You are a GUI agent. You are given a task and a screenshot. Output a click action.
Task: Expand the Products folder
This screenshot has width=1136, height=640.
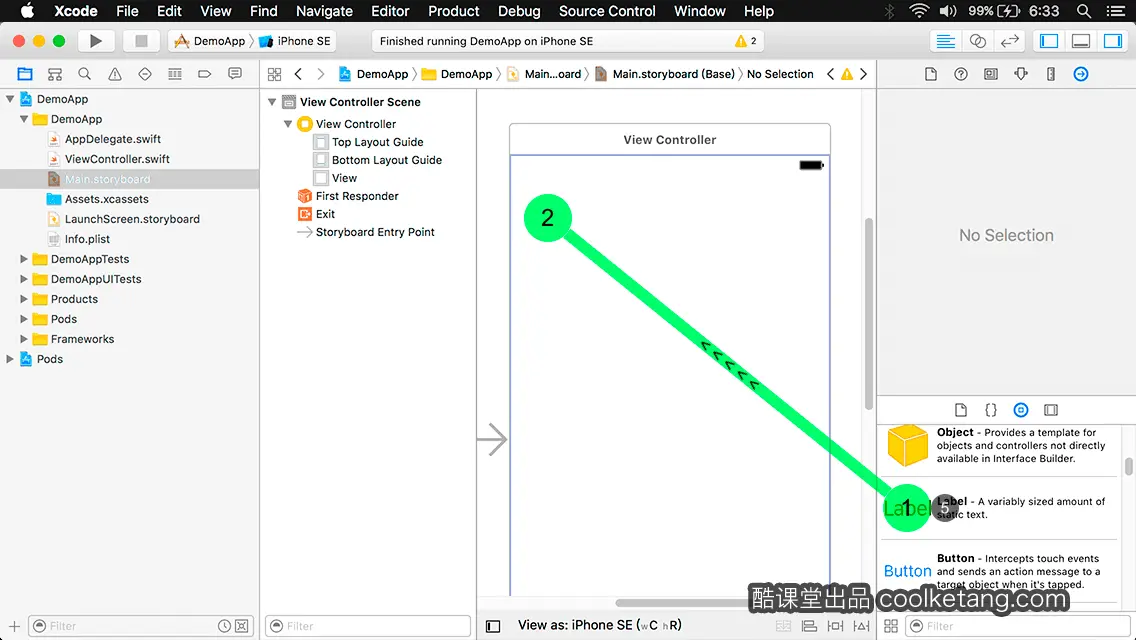[x=24, y=299]
